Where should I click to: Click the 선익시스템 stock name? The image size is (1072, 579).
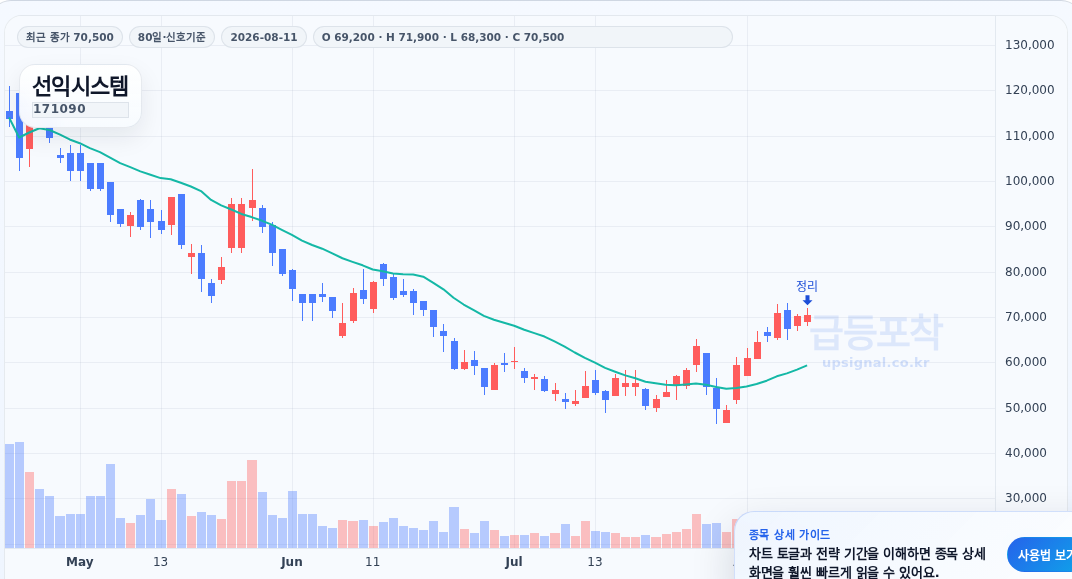tap(80, 86)
